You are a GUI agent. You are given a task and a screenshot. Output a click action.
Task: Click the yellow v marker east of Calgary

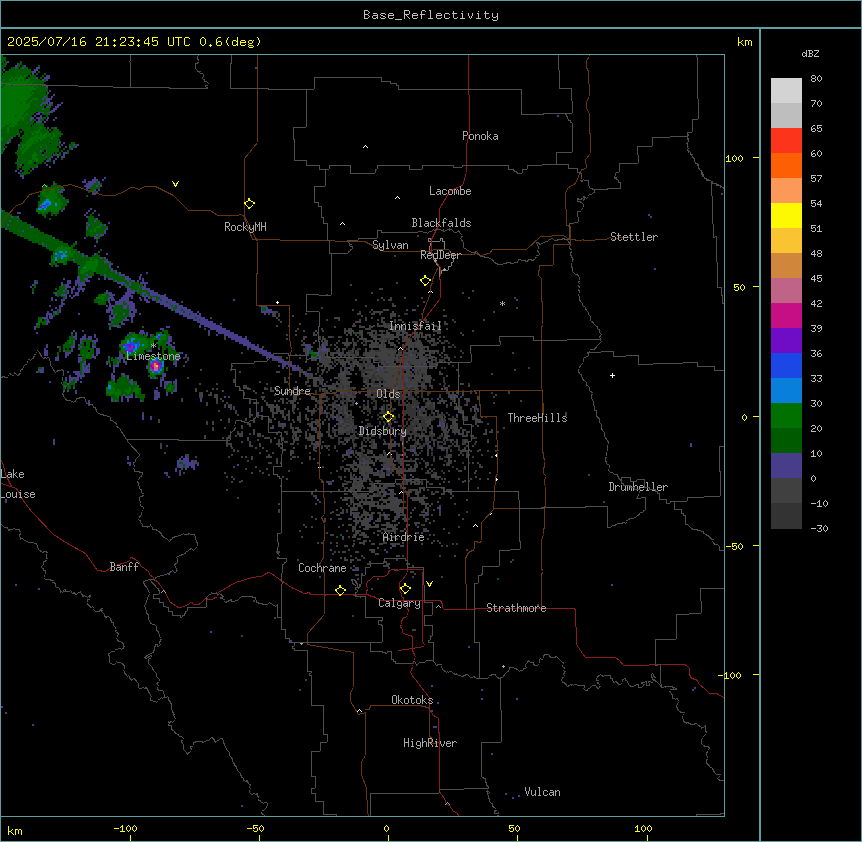point(429,584)
